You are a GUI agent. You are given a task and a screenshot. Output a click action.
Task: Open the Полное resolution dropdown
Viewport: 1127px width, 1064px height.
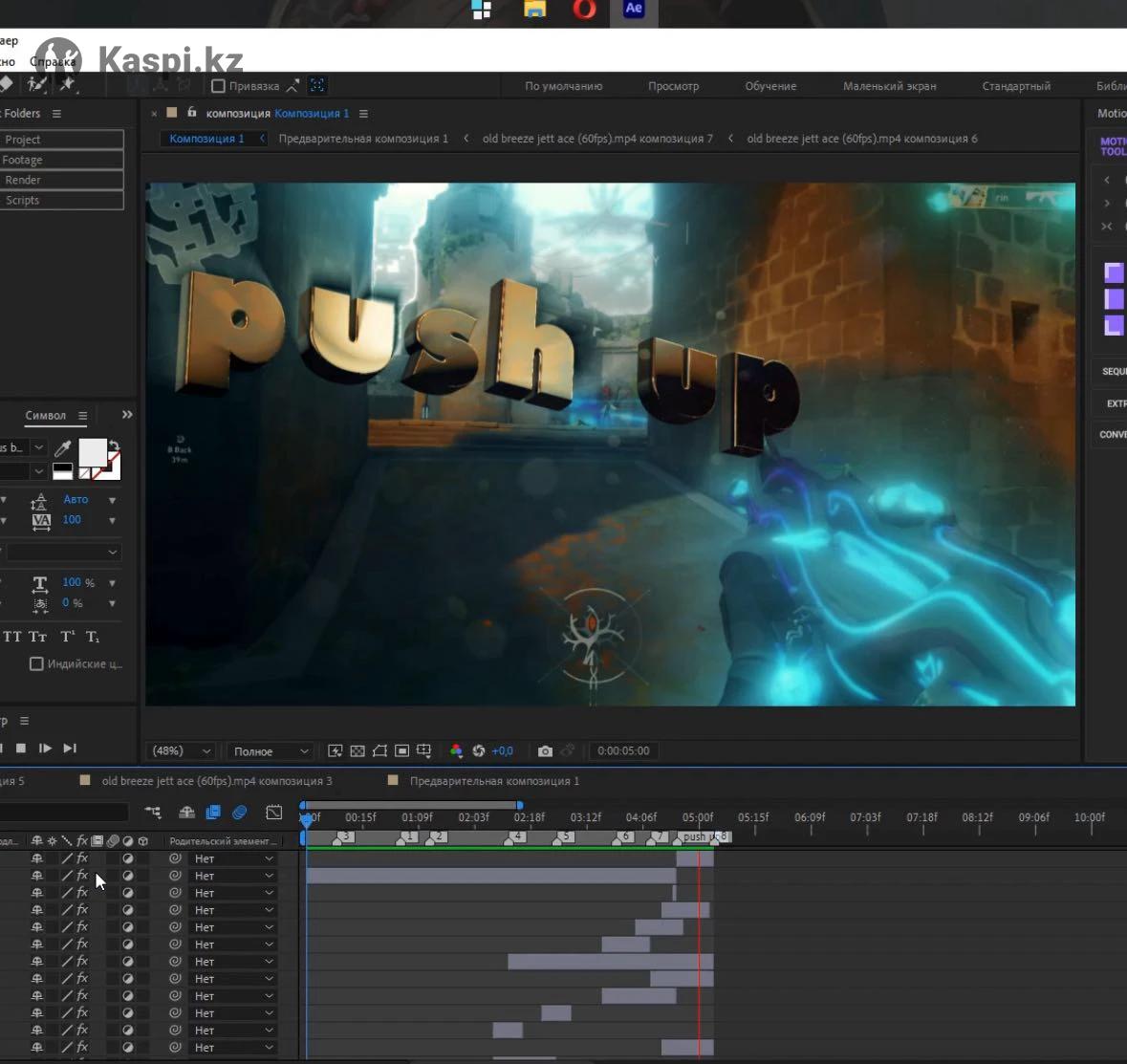(x=271, y=751)
